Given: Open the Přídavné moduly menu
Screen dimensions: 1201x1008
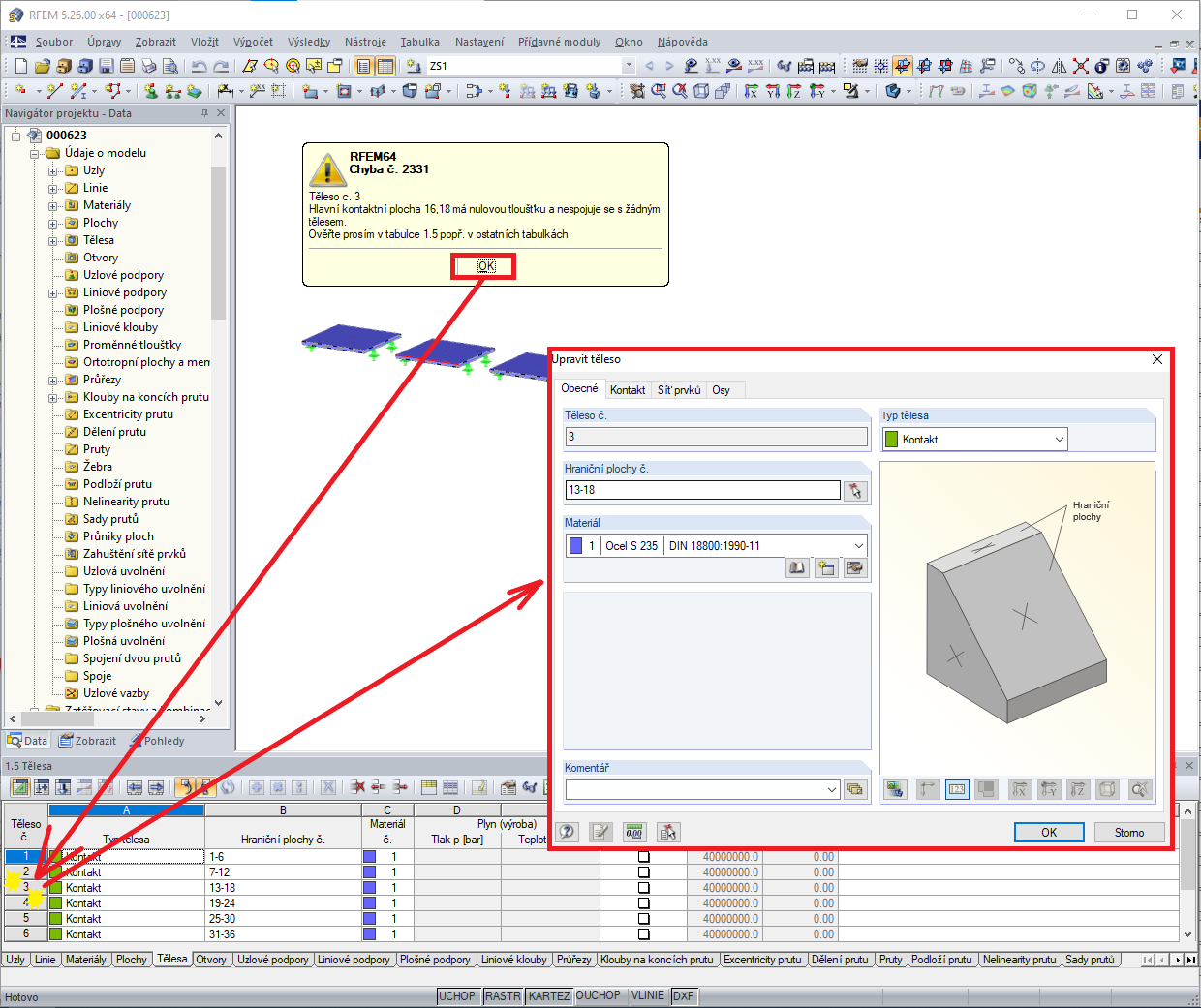Looking at the screenshot, I should click(x=559, y=42).
